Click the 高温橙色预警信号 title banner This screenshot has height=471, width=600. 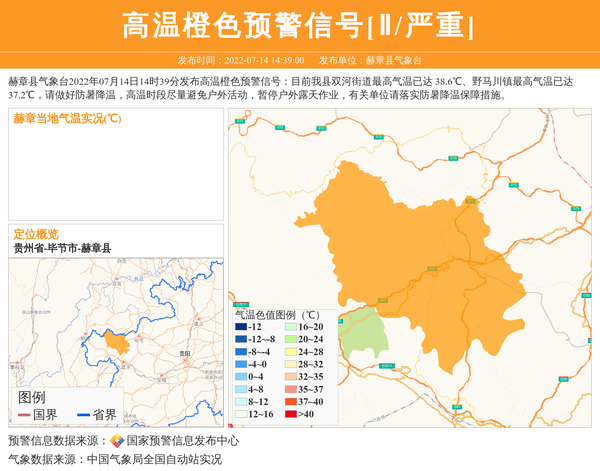(x=298, y=25)
